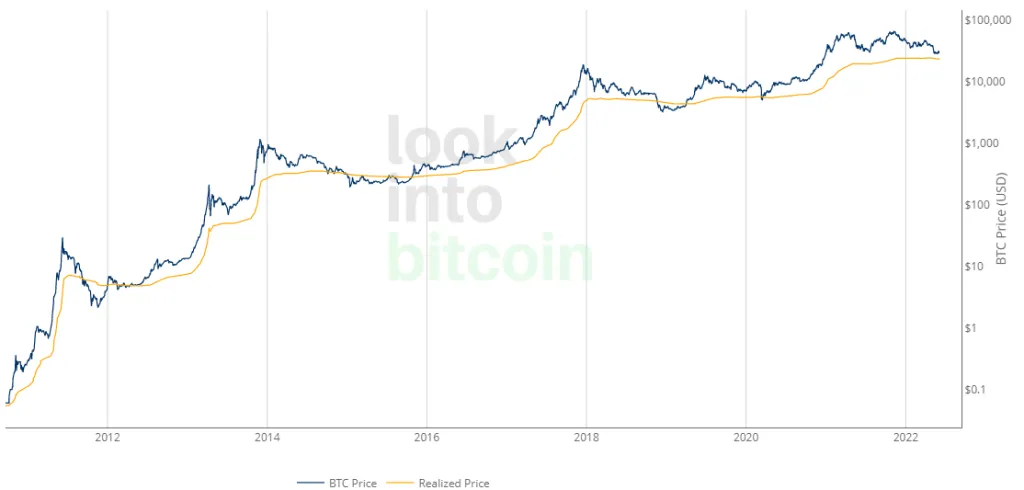Click the $100,000 y-axis label
Image resolution: width=1024 pixels, height=490 pixels.
(985, 19)
